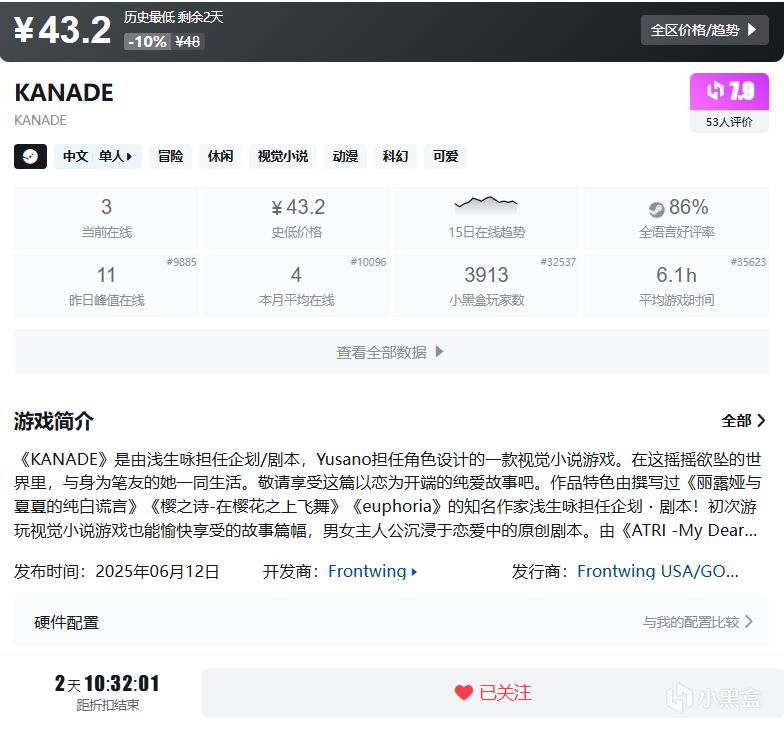Expand the 中文 单人 language tag

[x=98, y=156]
